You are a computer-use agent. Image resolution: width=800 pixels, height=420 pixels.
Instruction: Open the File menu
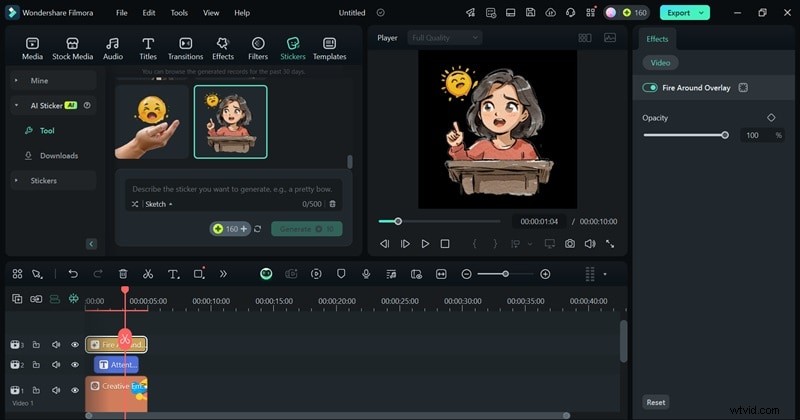point(121,13)
